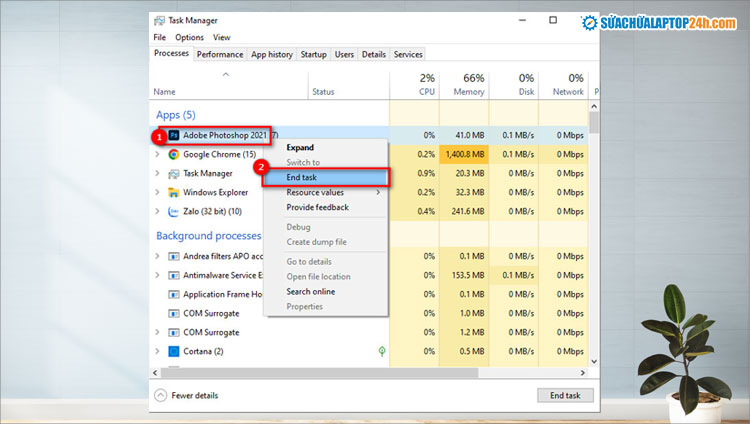Click the Task Manager title bar icon
Image resolution: width=750 pixels, height=425 pixels.
pyautogui.click(x=159, y=21)
